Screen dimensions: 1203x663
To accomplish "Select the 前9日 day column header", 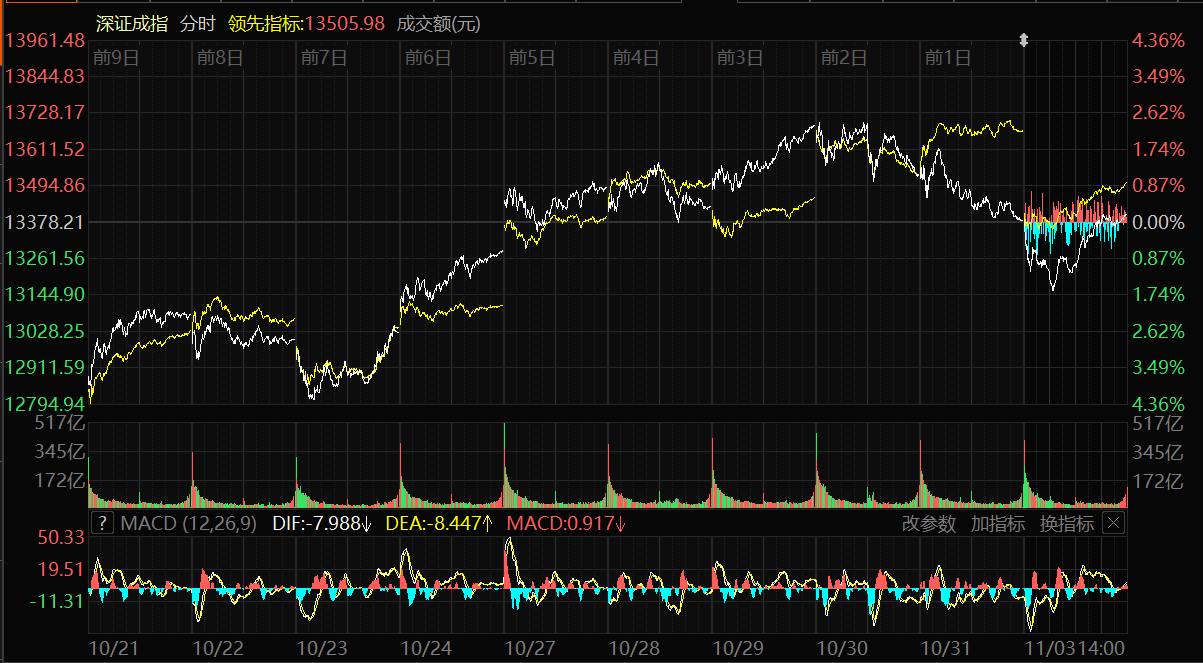I will 115,58.
